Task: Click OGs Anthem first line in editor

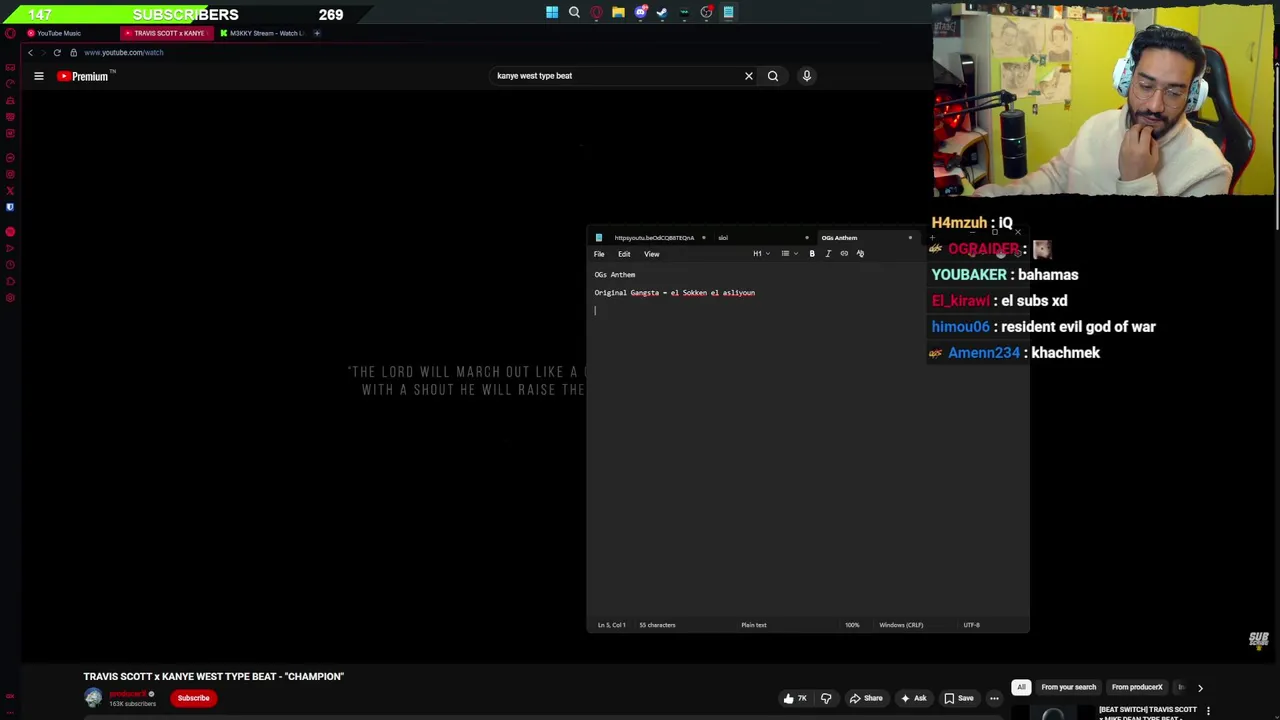Action: coord(615,275)
